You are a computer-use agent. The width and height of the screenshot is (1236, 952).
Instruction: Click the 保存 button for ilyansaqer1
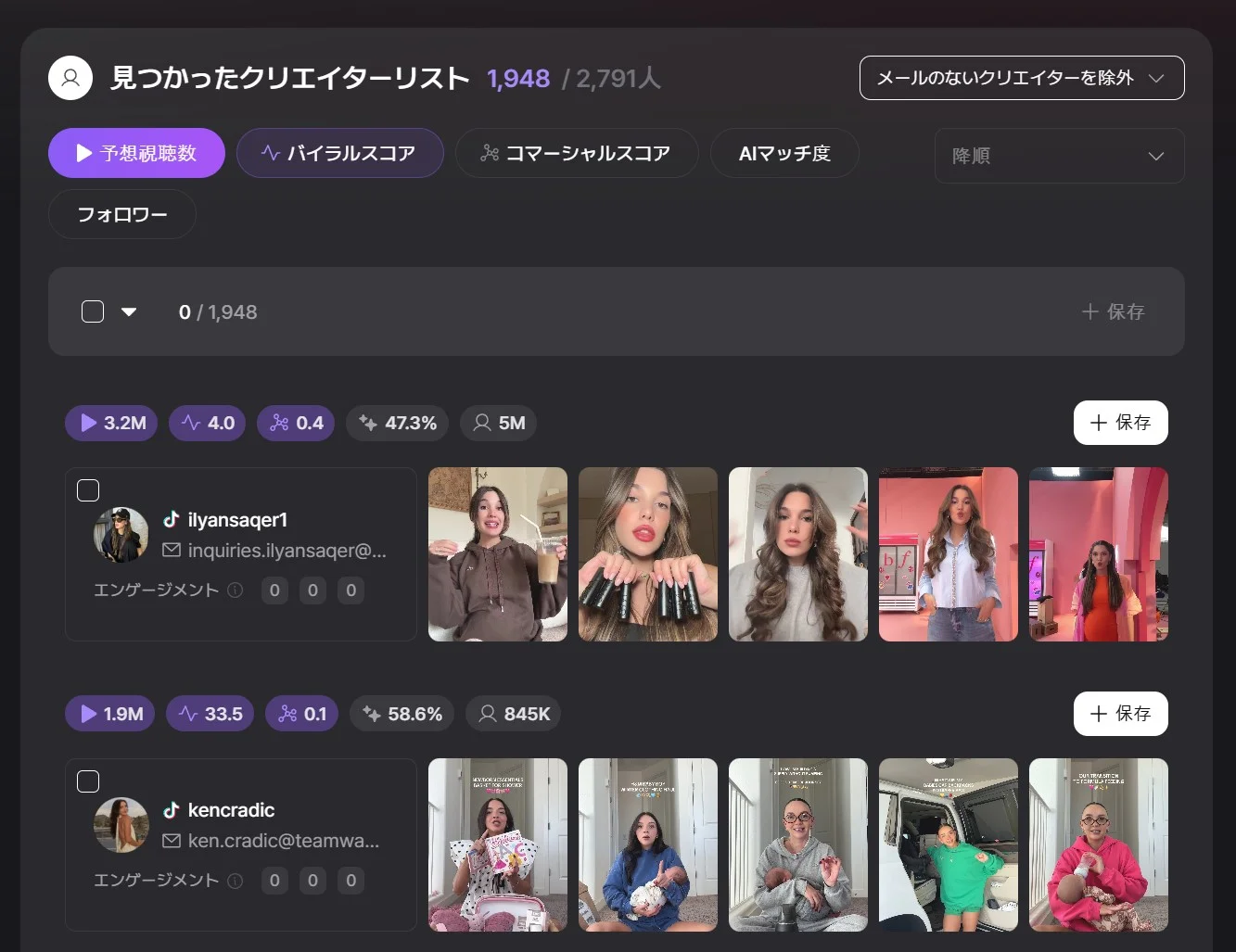click(1120, 423)
